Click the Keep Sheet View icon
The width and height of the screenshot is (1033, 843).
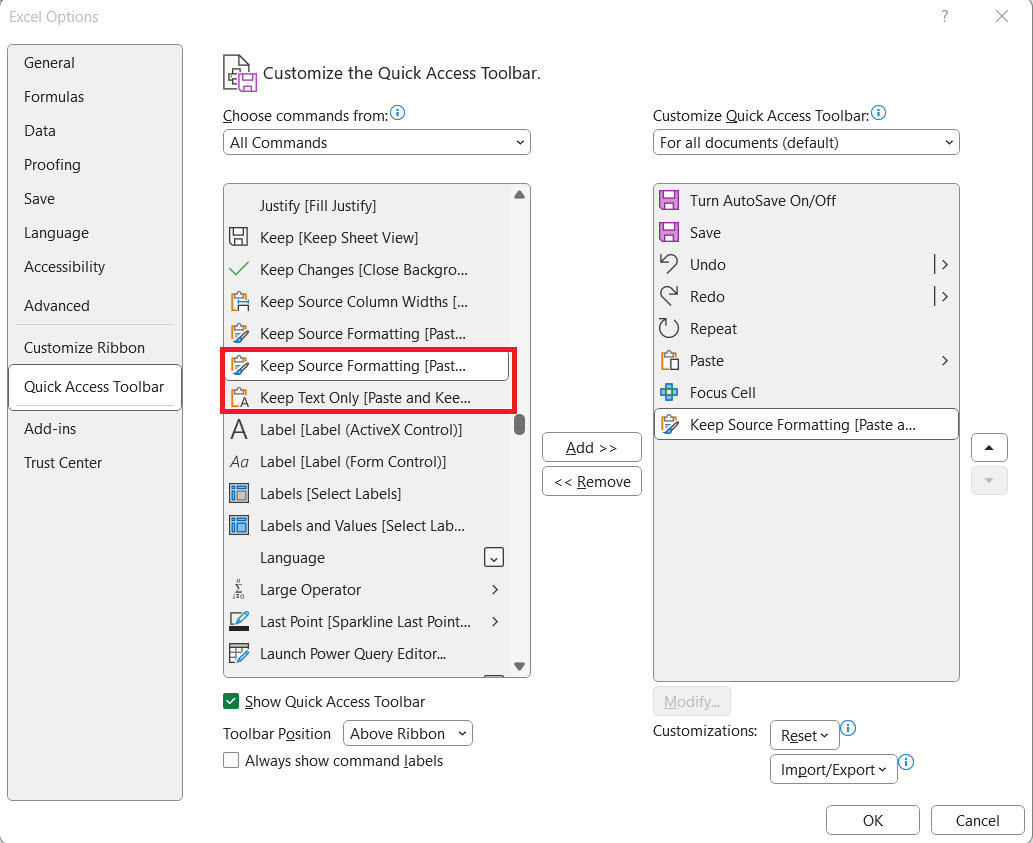point(238,237)
